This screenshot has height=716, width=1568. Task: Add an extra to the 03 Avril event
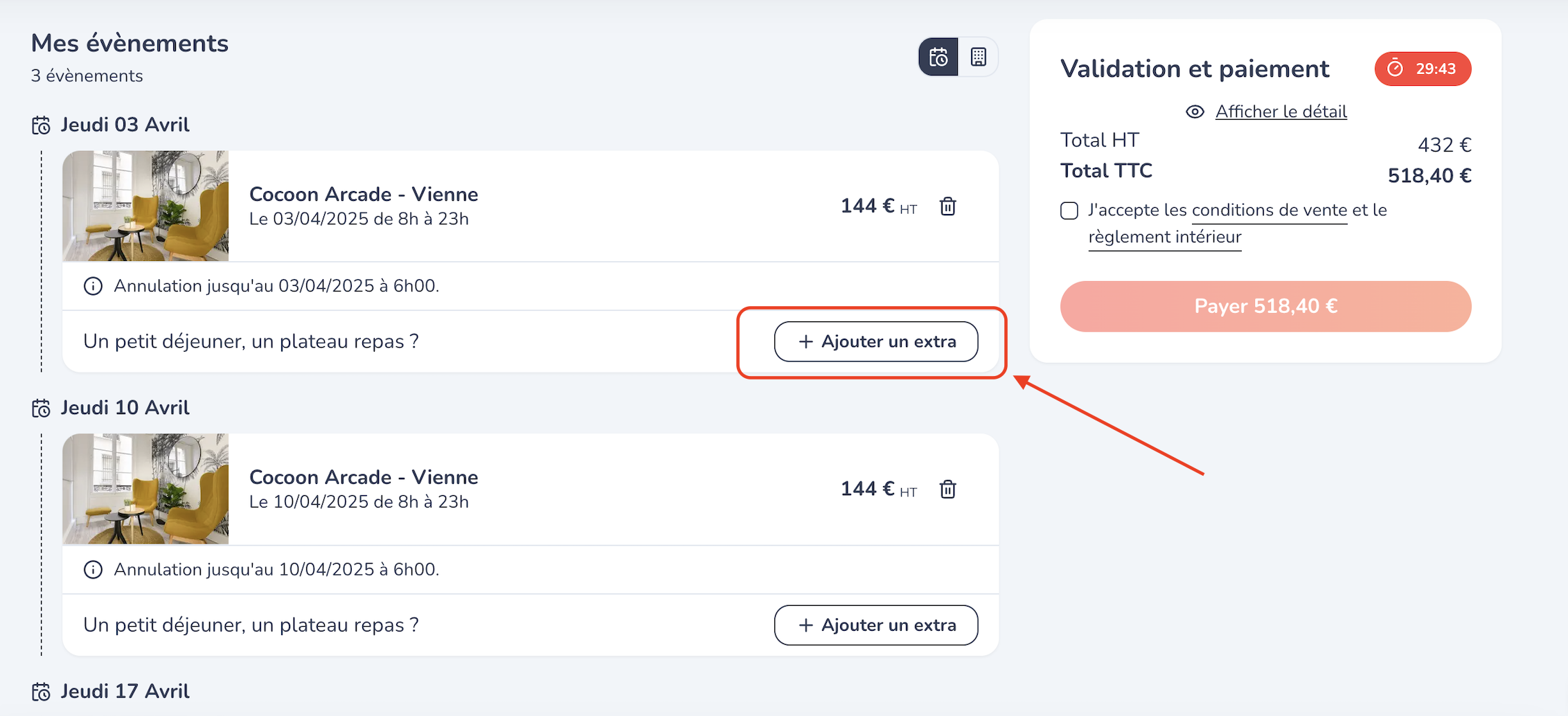pos(875,341)
